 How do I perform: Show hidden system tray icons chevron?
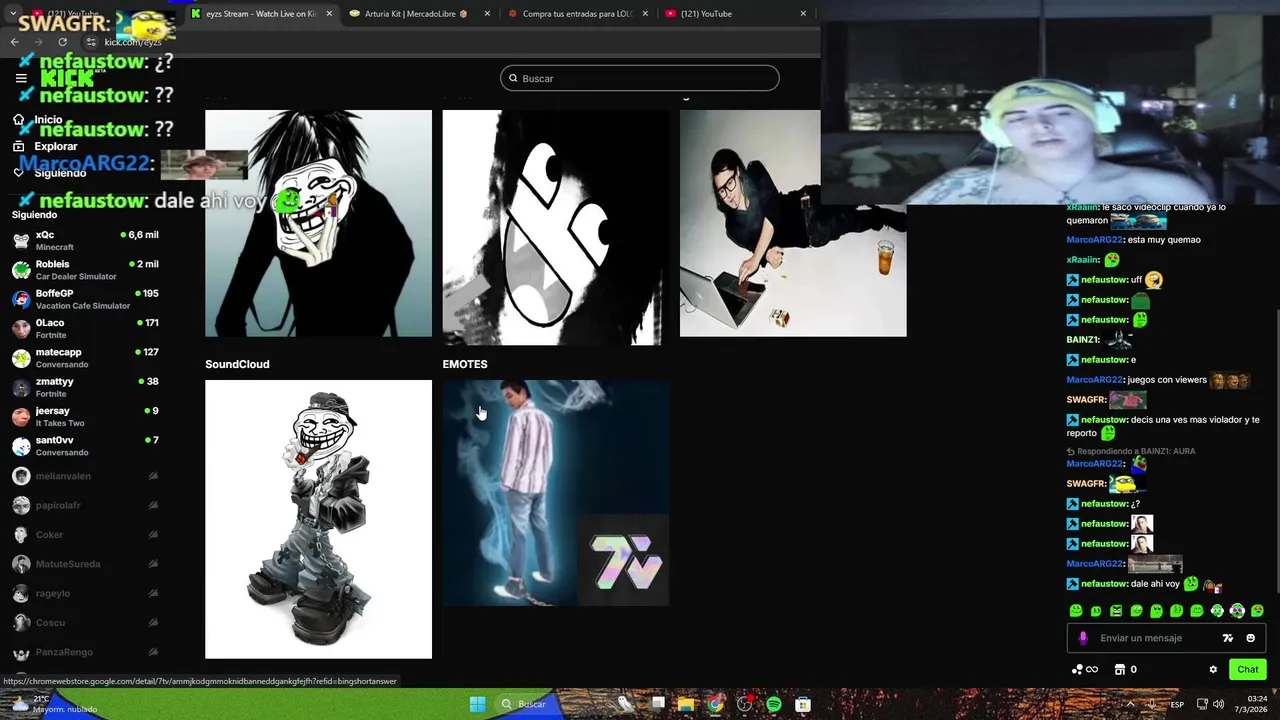coord(1131,705)
